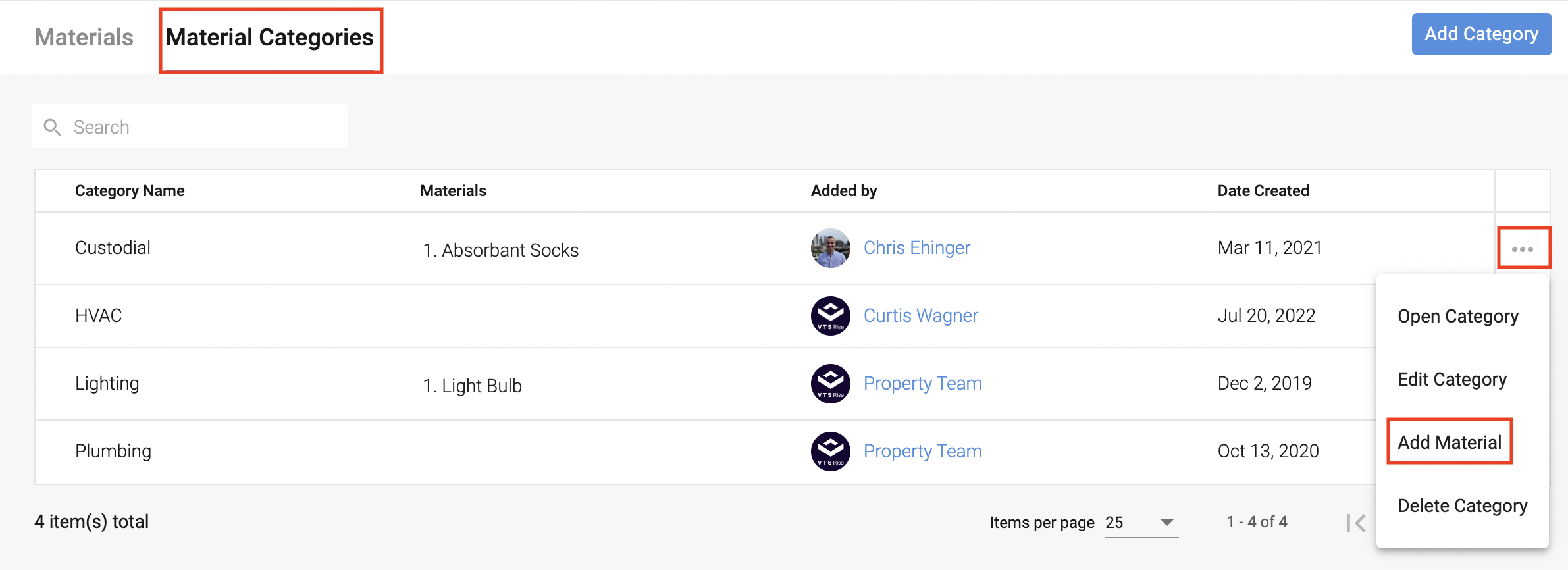The image size is (1568, 570).
Task: Switch to the Materials tab
Action: click(84, 38)
